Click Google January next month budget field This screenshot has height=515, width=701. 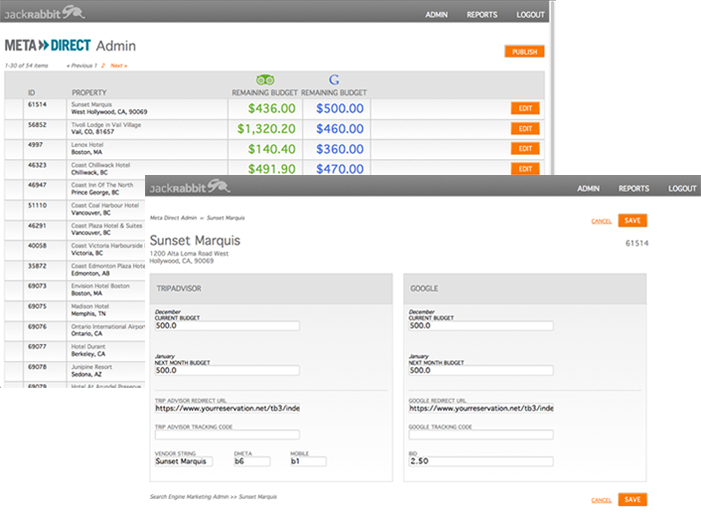[481, 371]
